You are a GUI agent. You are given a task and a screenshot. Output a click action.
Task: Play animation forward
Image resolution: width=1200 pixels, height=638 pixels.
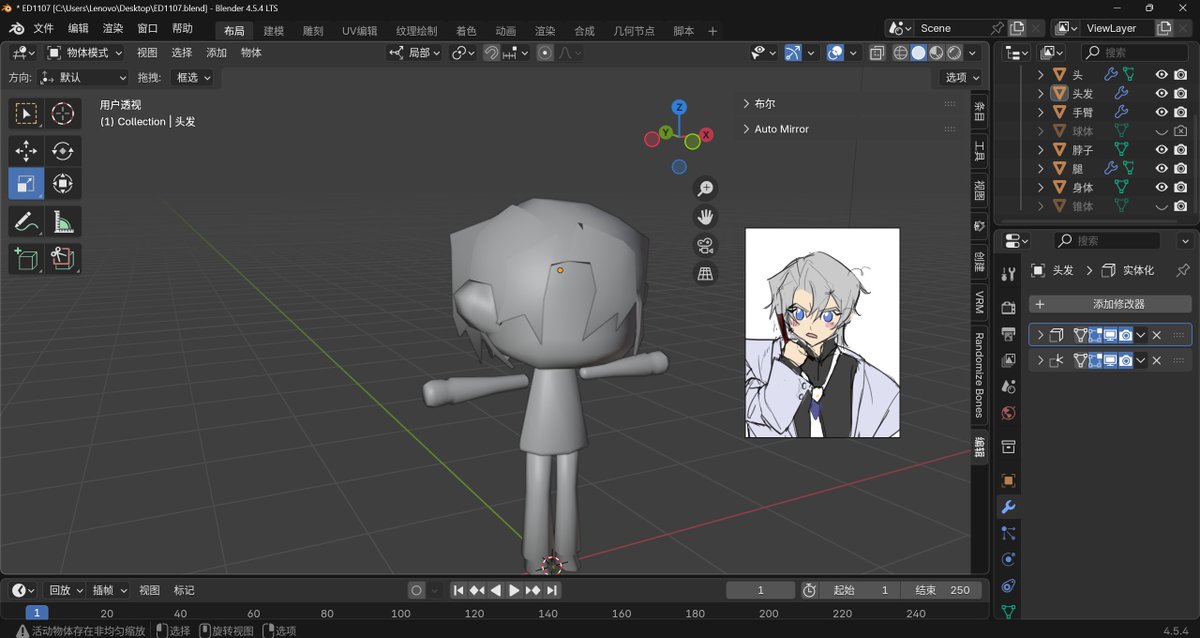pyautogui.click(x=514, y=590)
